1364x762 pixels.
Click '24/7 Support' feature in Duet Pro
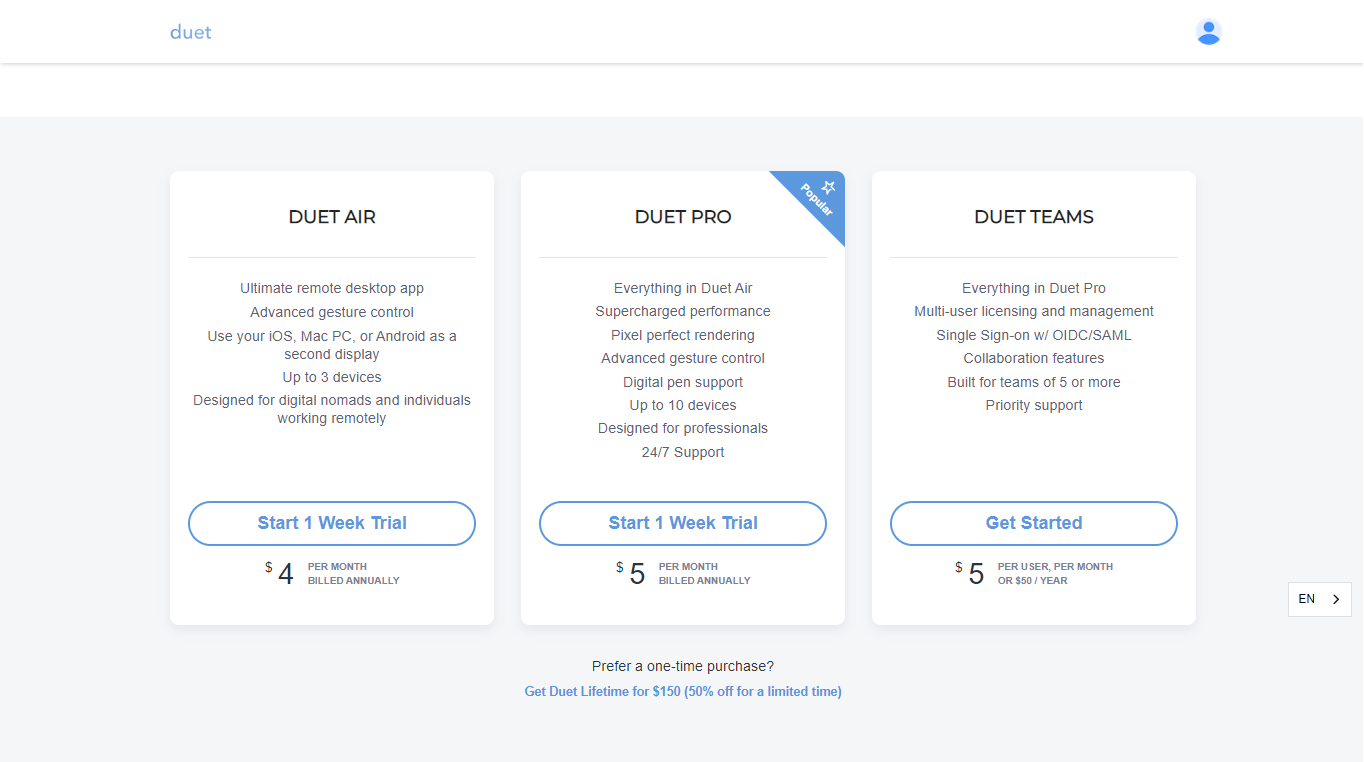(683, 452)
